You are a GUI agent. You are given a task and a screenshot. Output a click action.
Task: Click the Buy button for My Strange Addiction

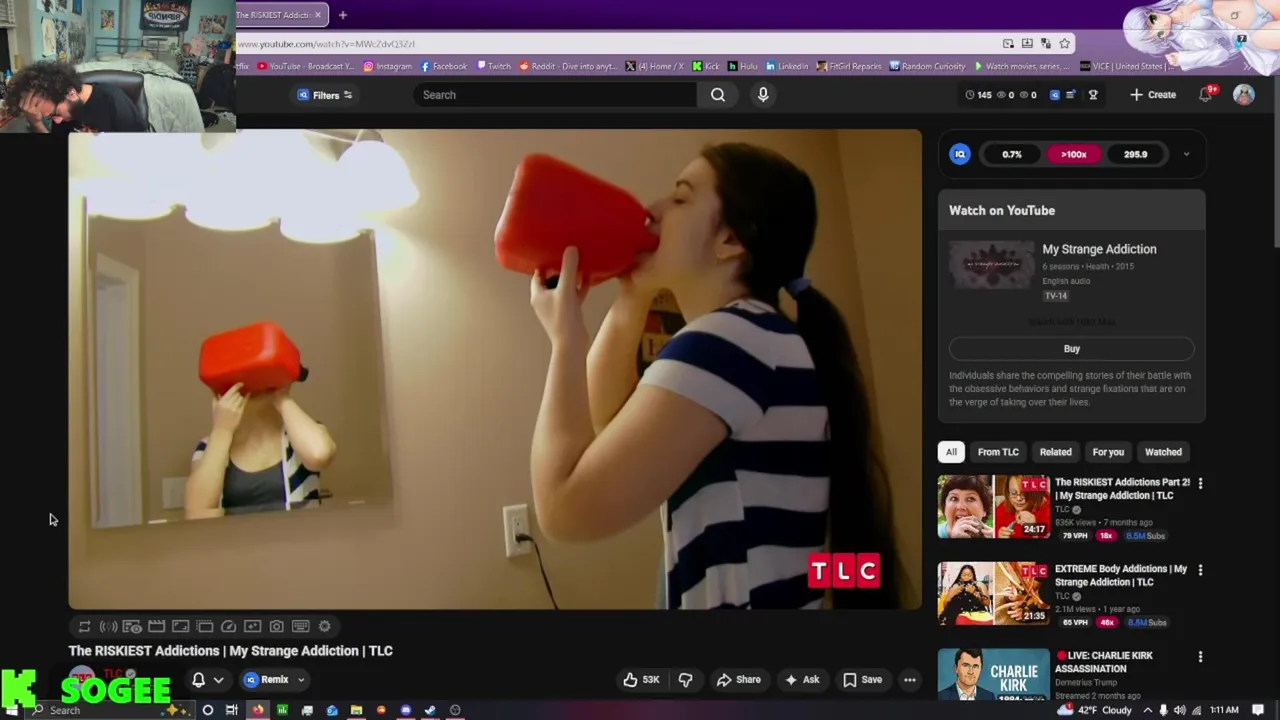[1071, 349]
